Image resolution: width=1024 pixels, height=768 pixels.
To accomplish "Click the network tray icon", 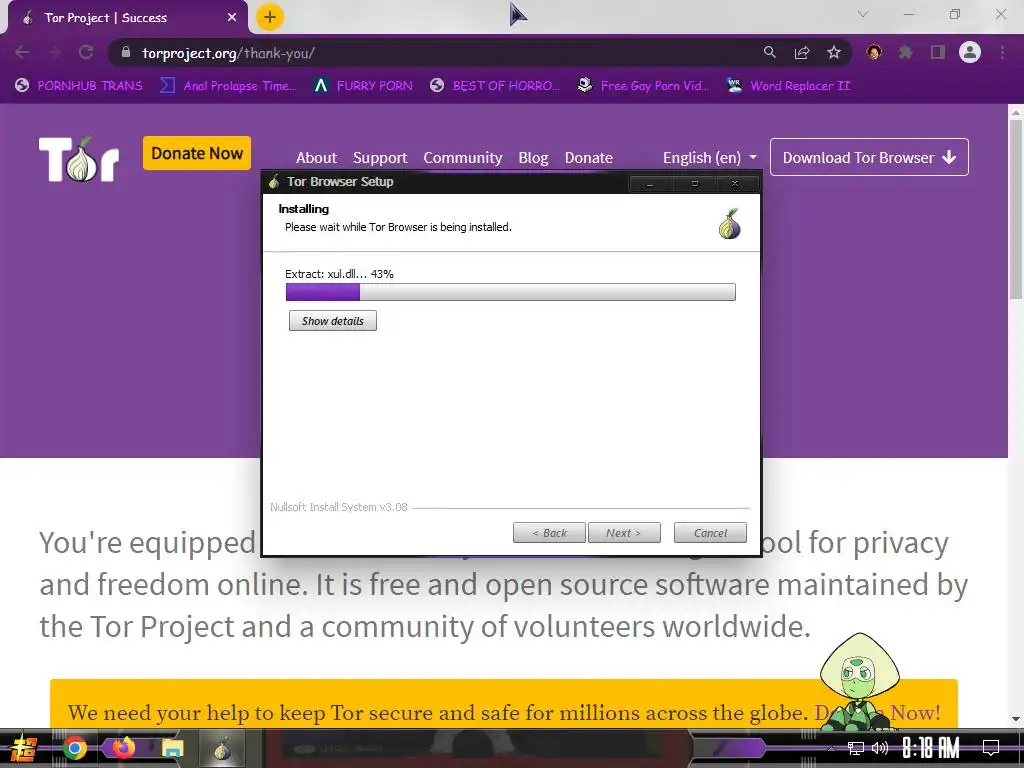I will (856, 748).
